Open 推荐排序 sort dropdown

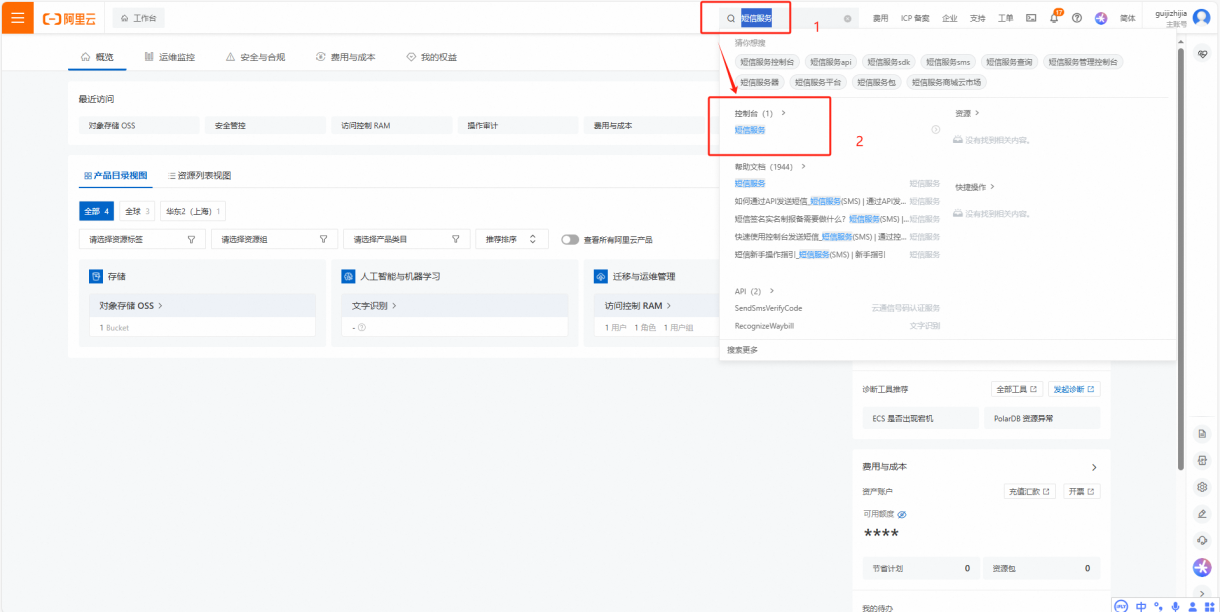pos(511,240)
